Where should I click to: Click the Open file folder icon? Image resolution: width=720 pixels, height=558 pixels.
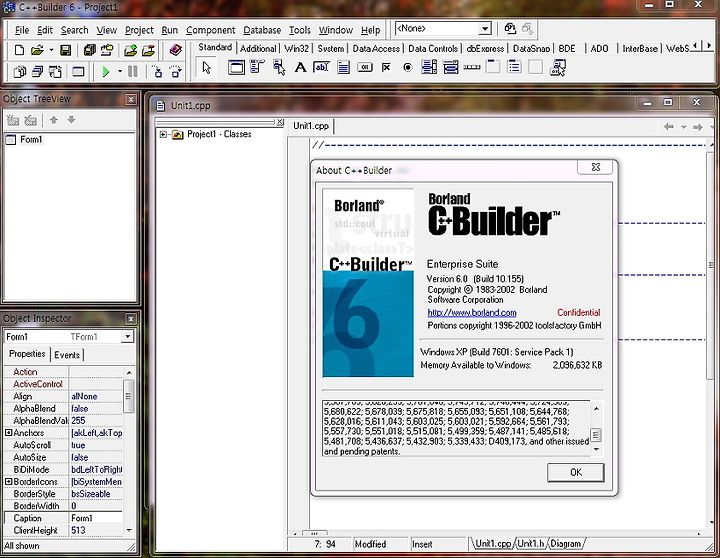37,50
